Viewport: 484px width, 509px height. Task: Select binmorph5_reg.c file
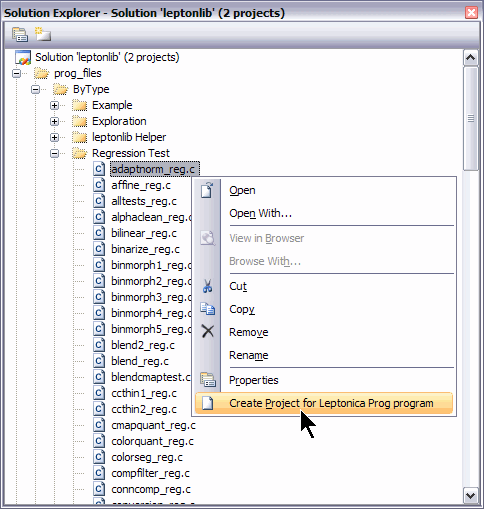[151, 329]
